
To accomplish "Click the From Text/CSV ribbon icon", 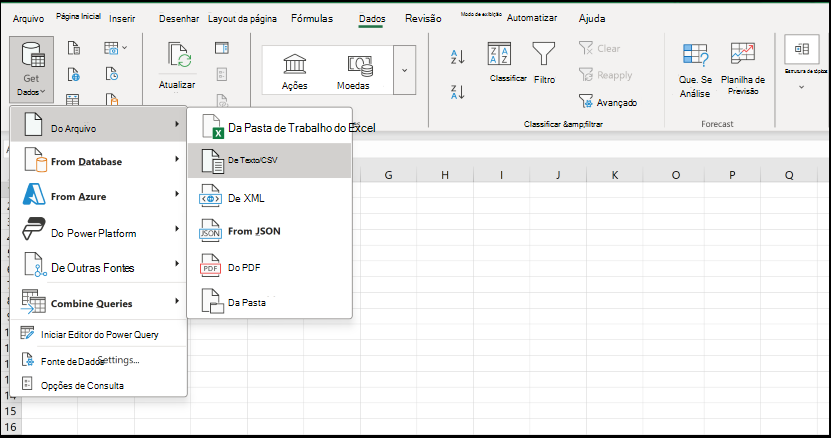I will [x=74, y=48].
